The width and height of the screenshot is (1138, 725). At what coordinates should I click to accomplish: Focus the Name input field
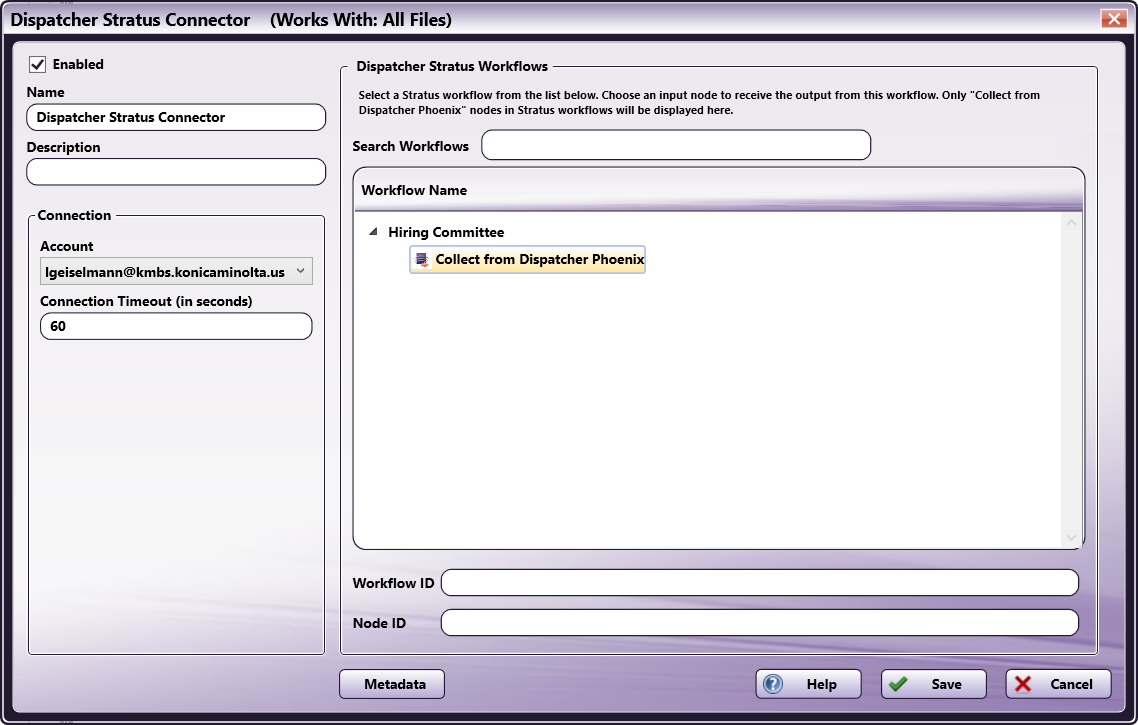tap(176, 118)
